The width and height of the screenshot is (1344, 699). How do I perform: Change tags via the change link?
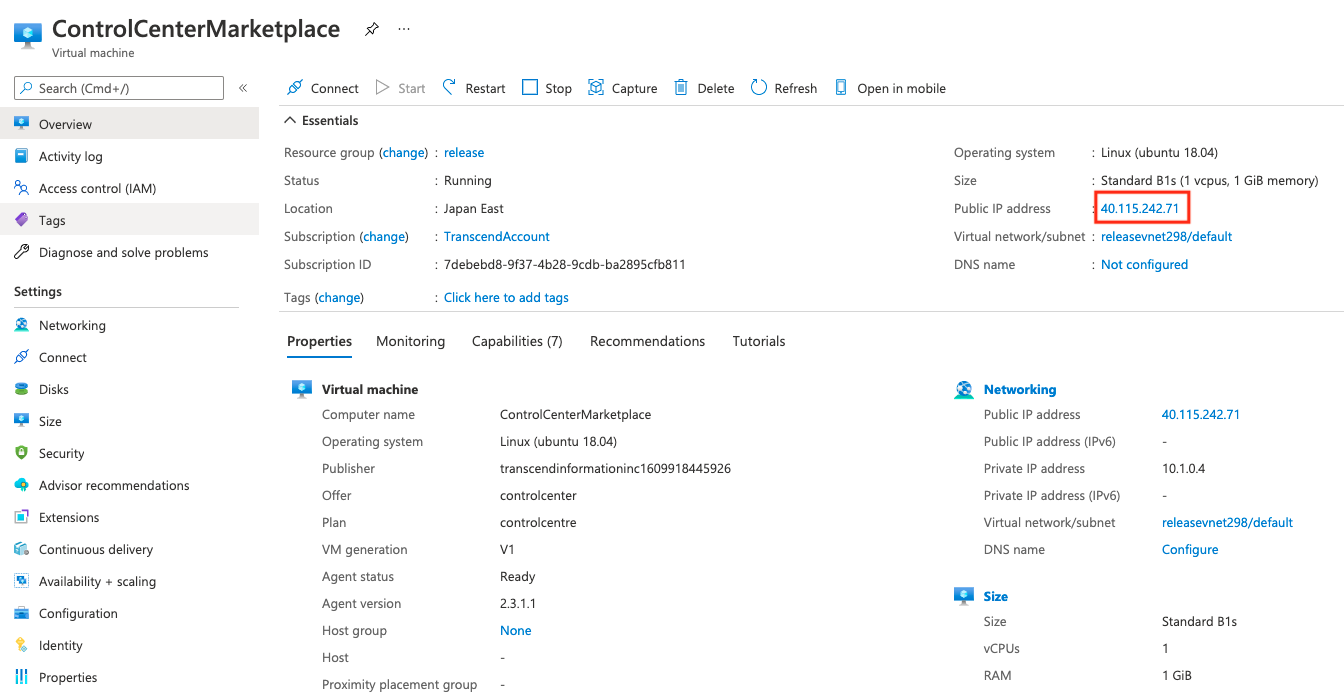340,298
